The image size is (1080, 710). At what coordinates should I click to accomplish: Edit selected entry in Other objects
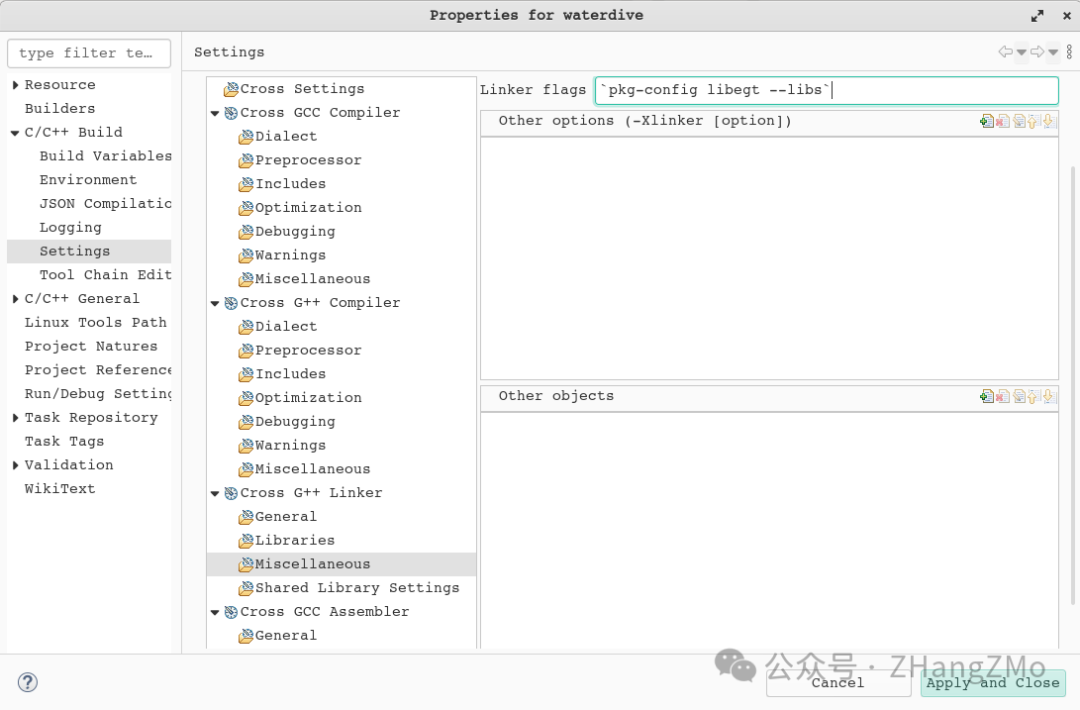1019,396
